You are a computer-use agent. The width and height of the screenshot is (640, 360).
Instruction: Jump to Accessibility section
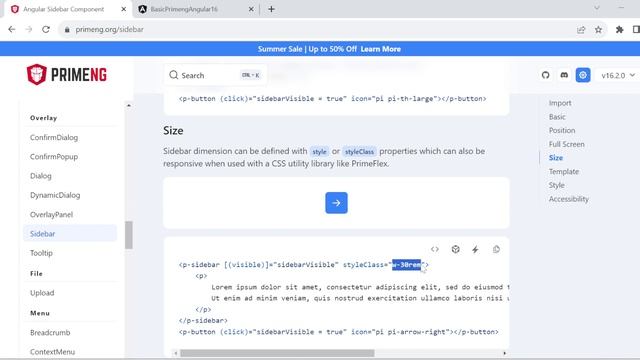[569, 199]
